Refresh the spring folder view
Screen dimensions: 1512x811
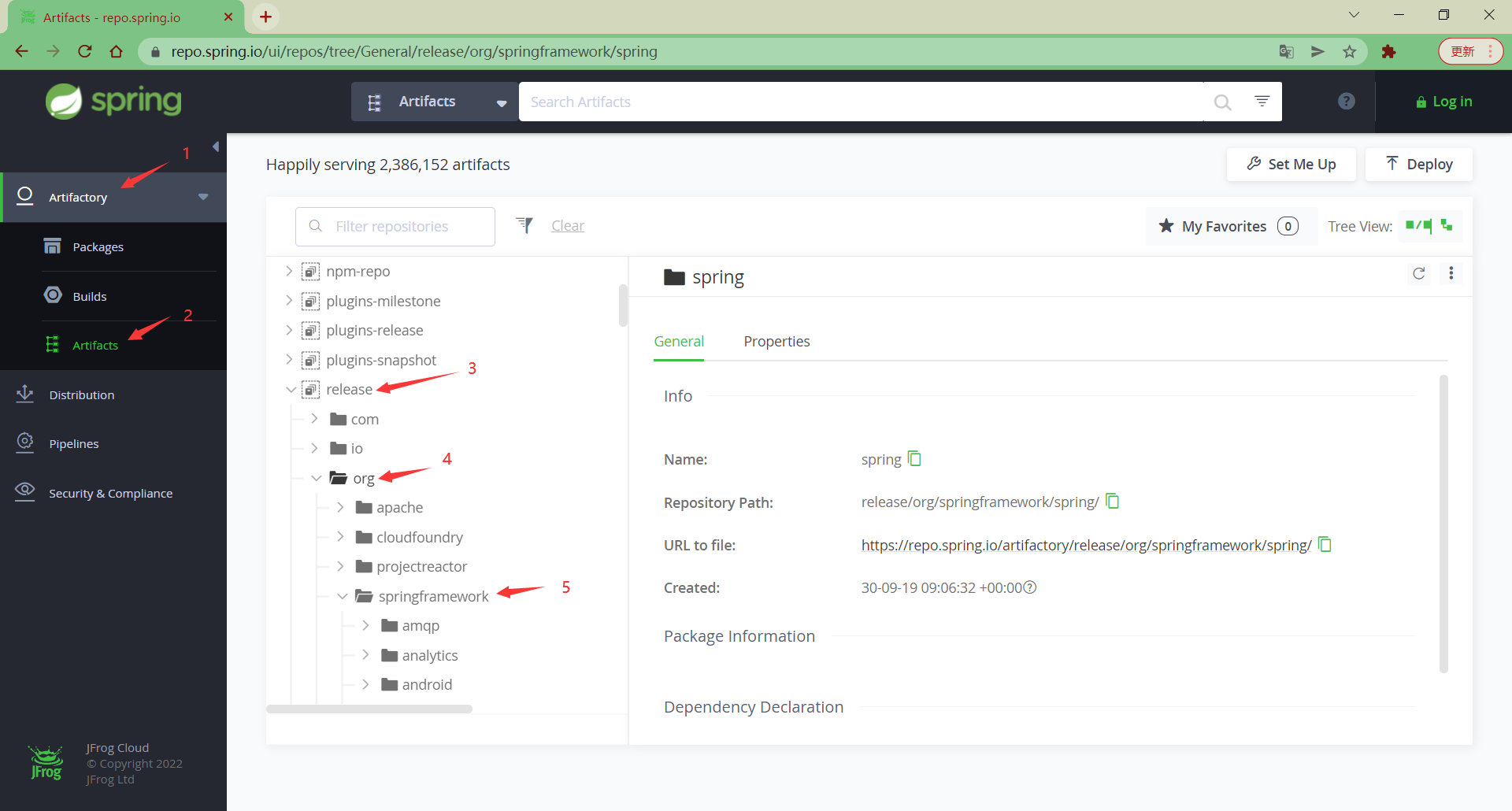(x=1419, y=273)
